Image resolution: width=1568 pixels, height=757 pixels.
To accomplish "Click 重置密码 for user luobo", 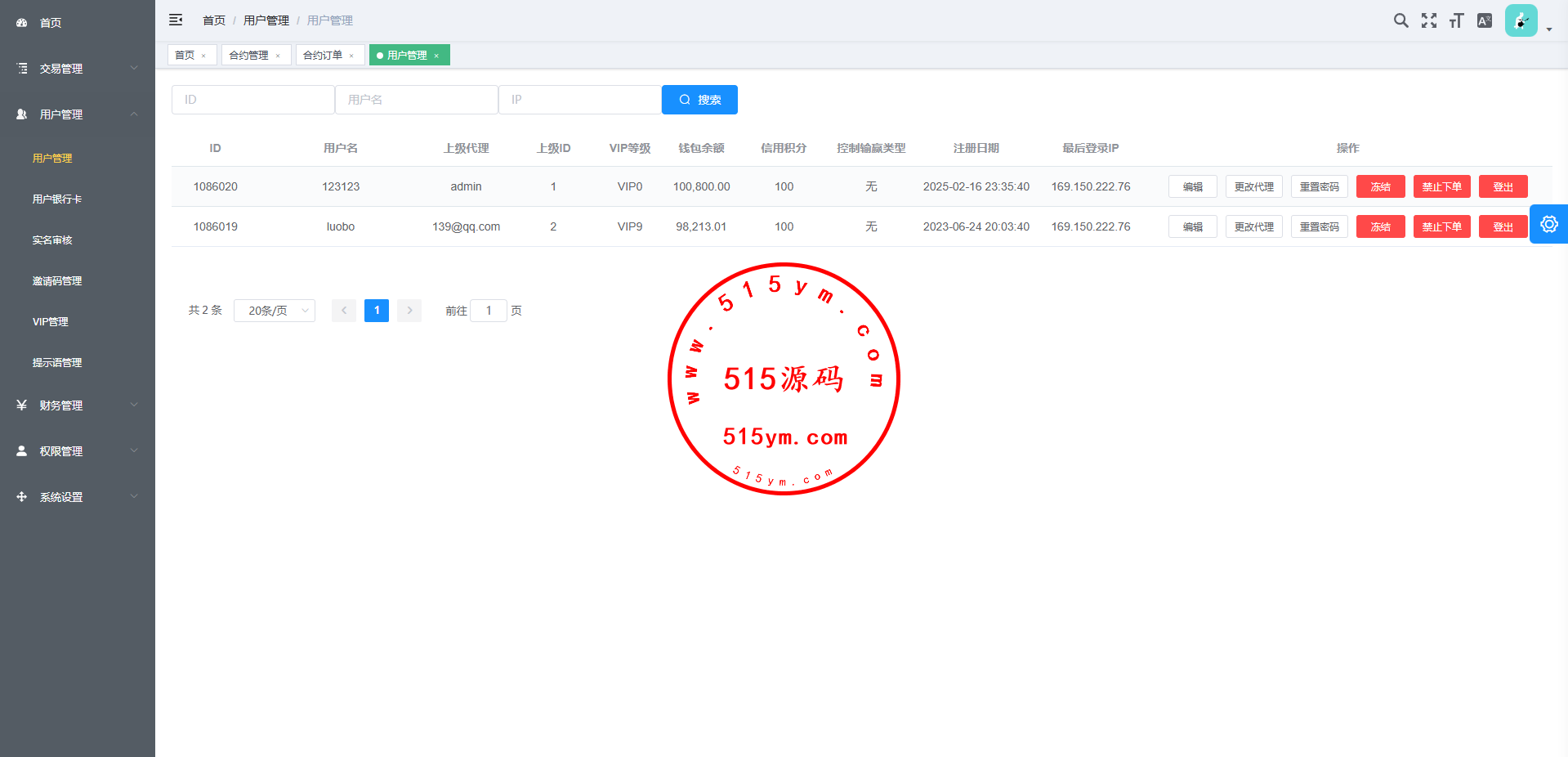I will click(1319, 226).
